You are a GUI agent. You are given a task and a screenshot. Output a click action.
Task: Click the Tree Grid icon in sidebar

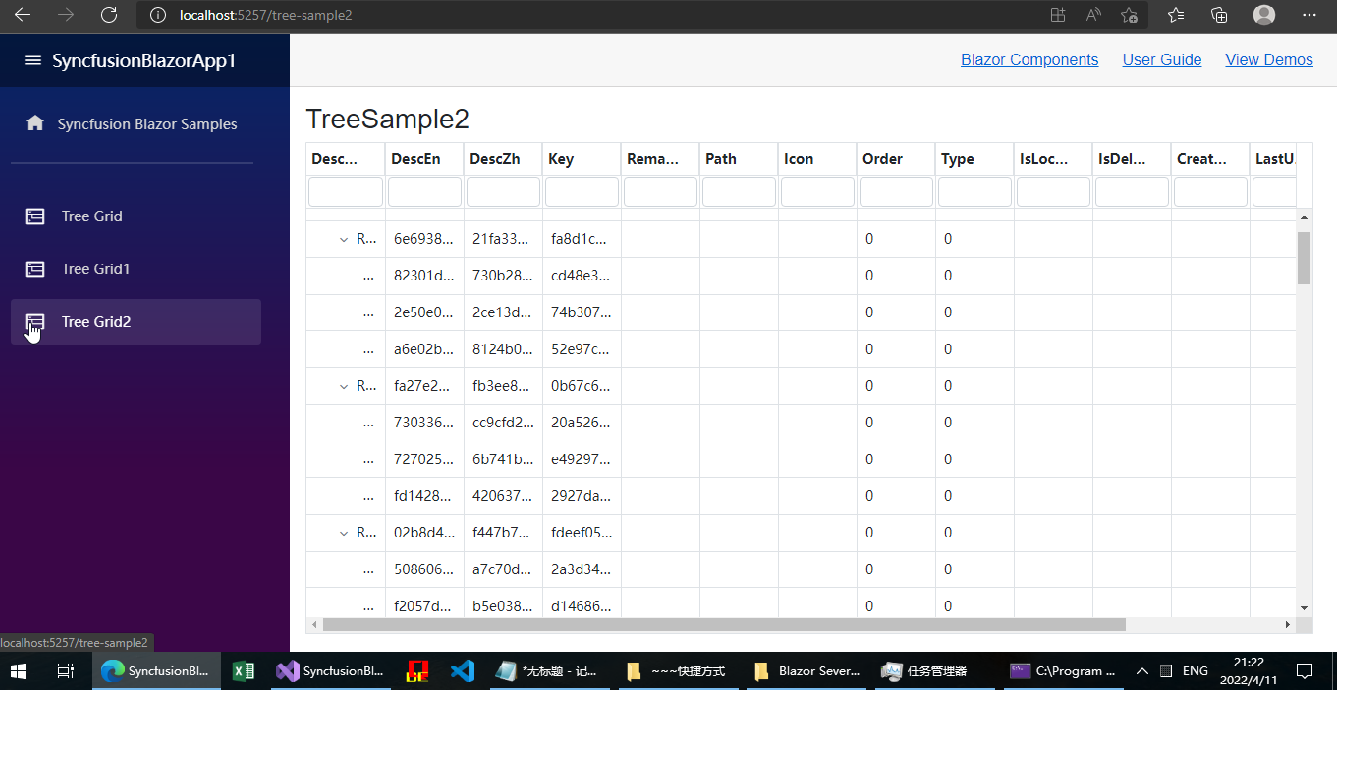35,216
